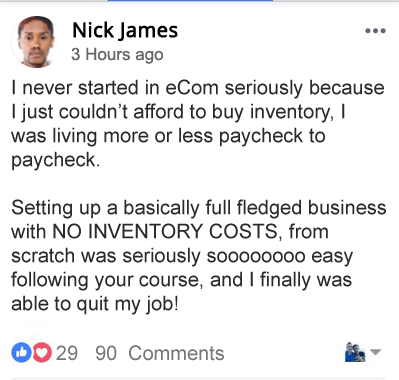The width and height of the screenshot is (399, 380).
Task: Click the Nick James name link
Action: [x=125, y=30]
